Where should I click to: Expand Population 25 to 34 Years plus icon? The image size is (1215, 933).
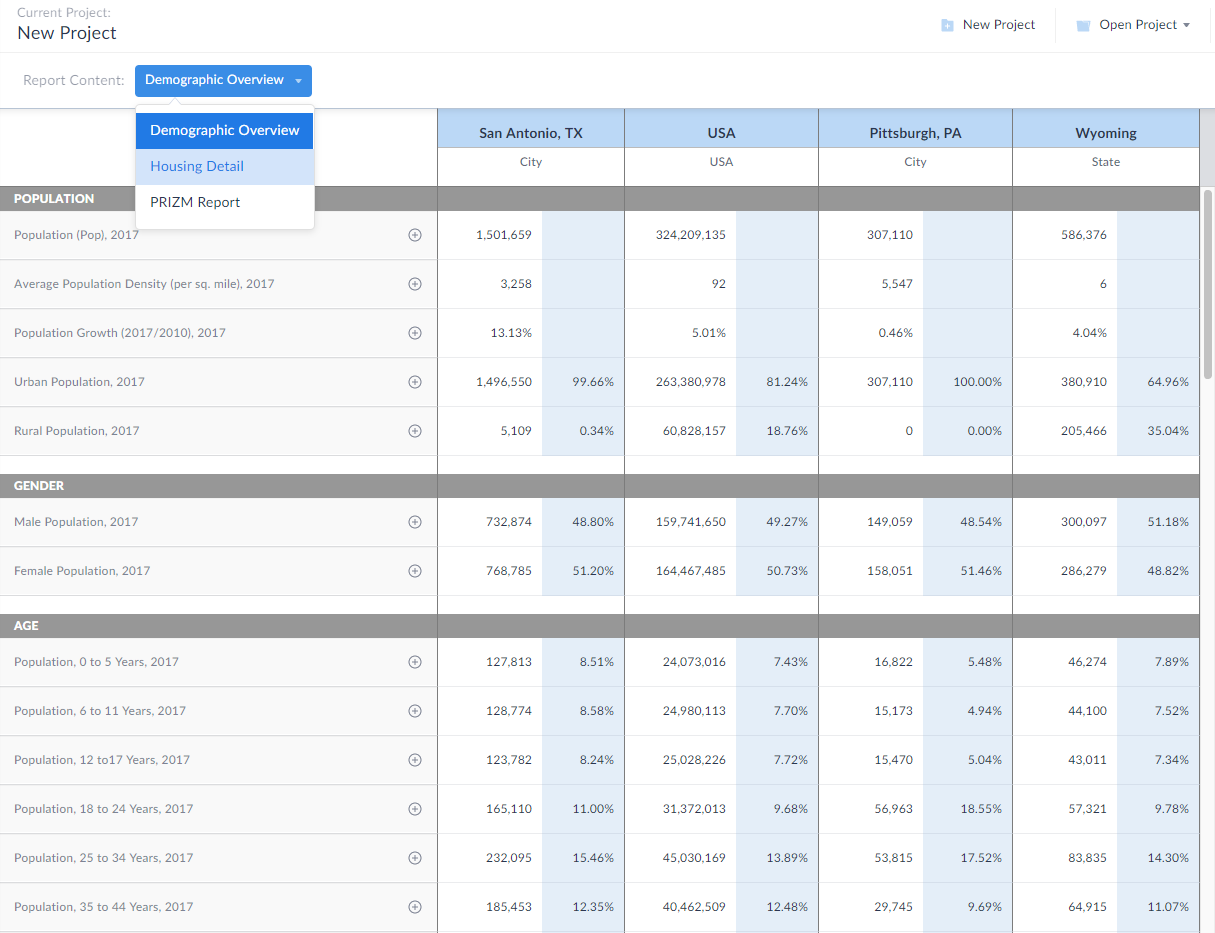(x=415, y=858)
